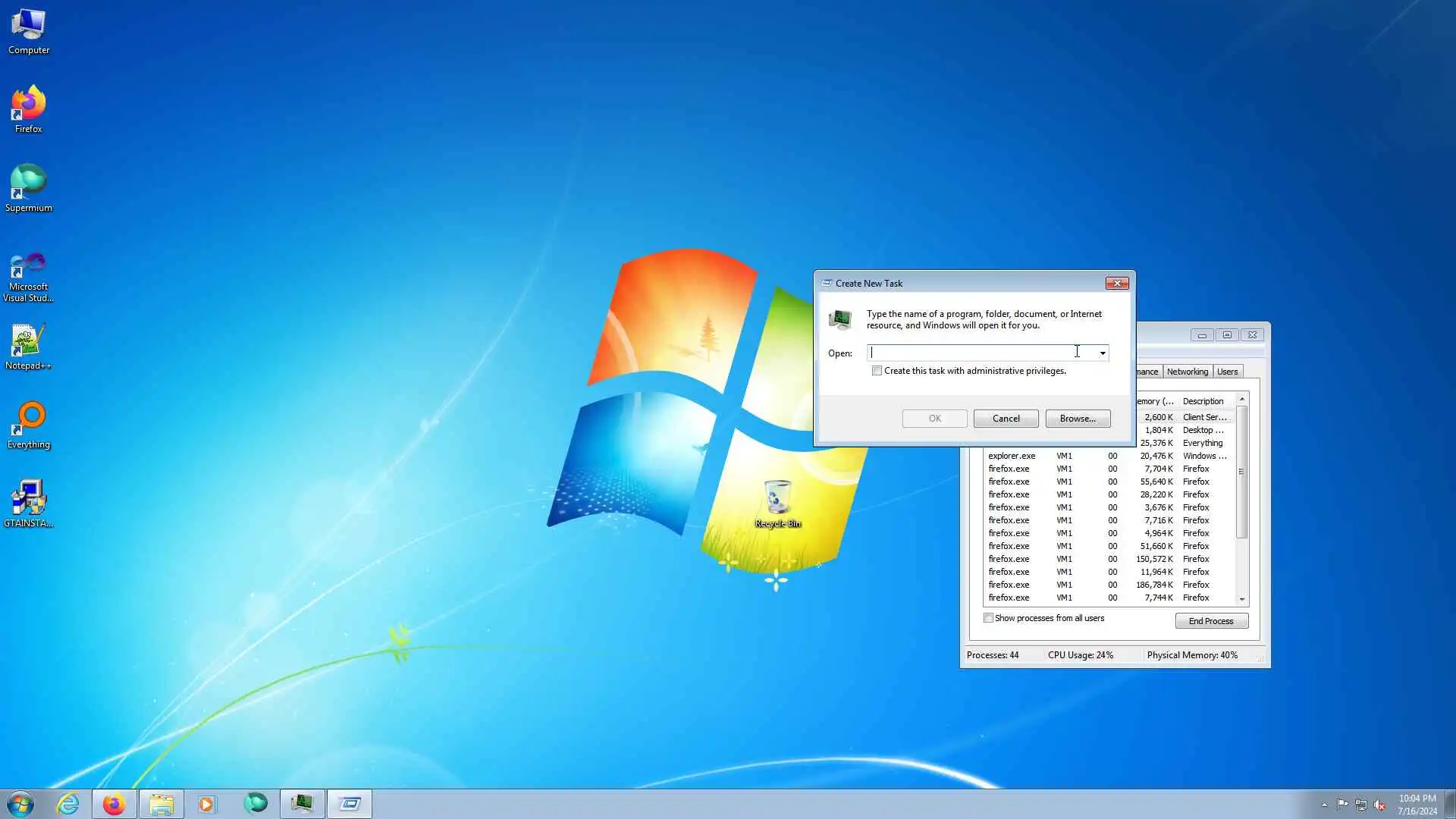This screenshot has height=819, width=1456.
Task: Open Windows Media Player from taskbar
Action: click(x=207, y=804)
